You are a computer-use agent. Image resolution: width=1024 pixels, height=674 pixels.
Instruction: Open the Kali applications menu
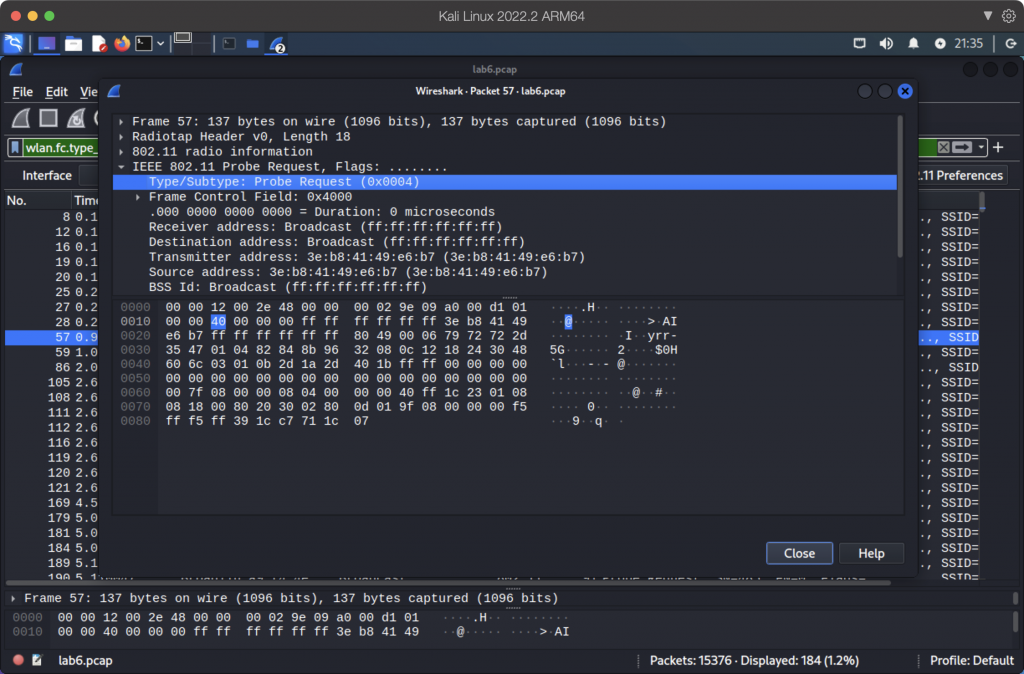13,44
